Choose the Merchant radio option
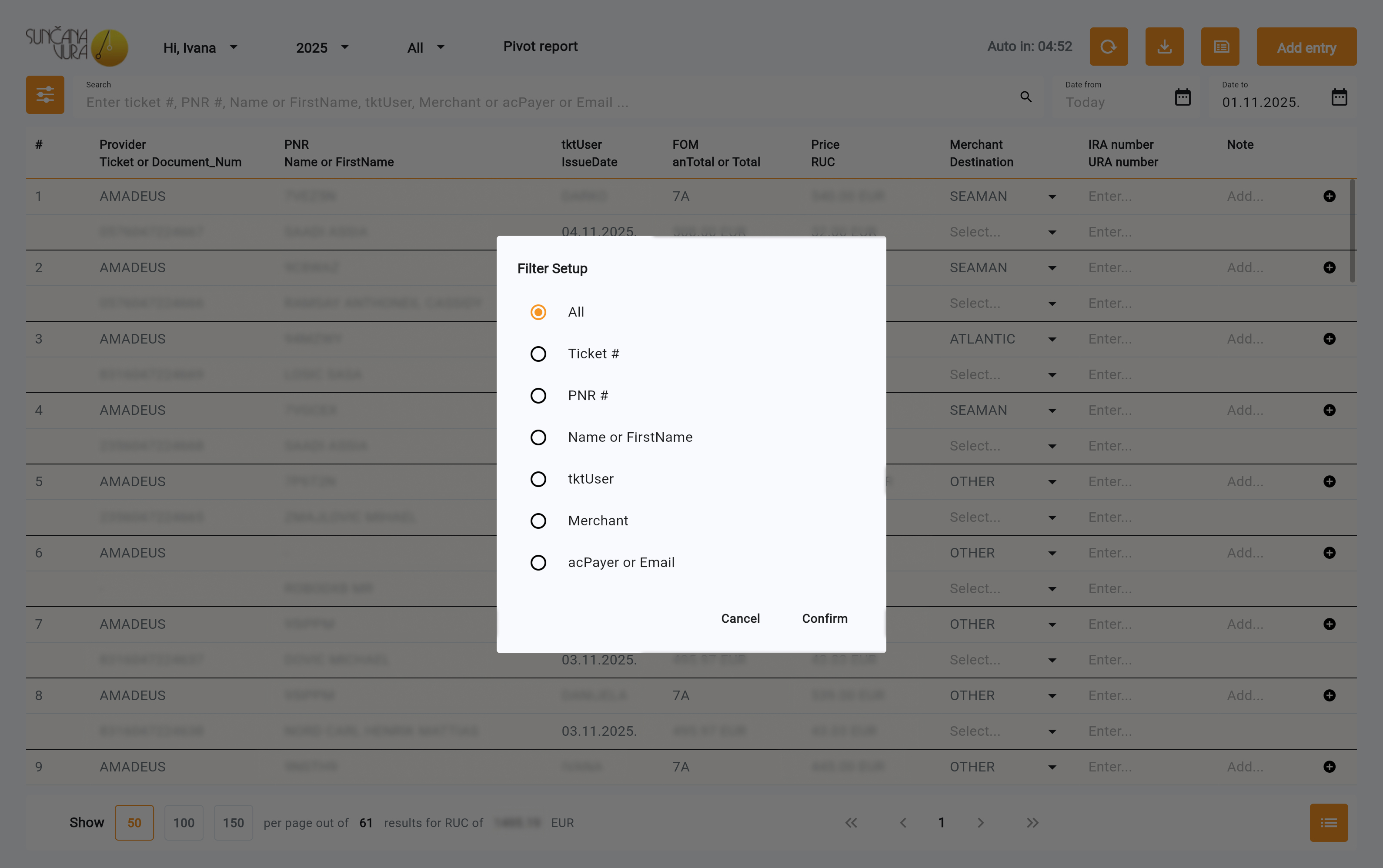 coord(538,521)
